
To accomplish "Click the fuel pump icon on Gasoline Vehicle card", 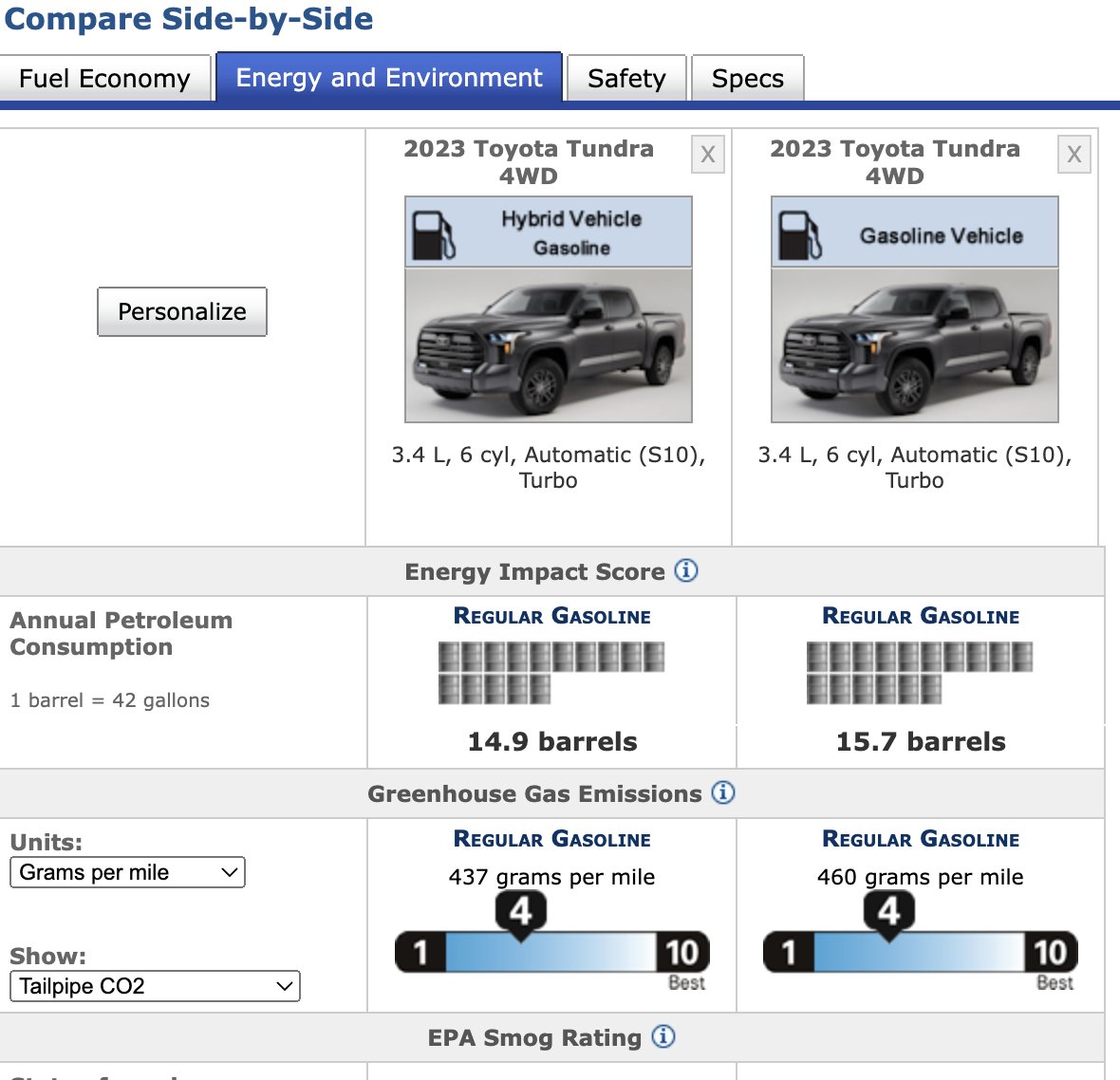I will 801,235.
